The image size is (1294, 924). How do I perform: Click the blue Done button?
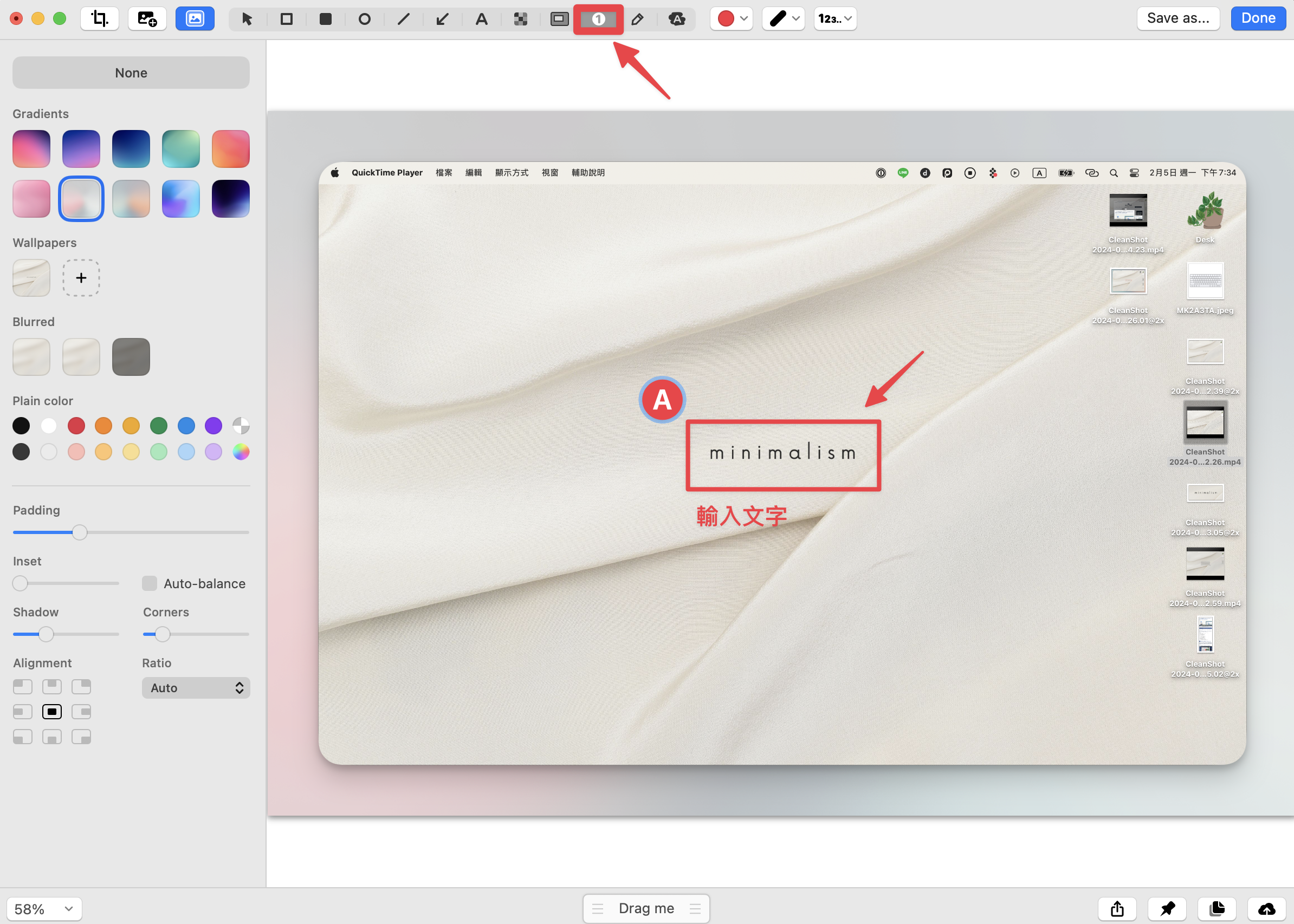pyautogui.click(x=1258, y=18)
